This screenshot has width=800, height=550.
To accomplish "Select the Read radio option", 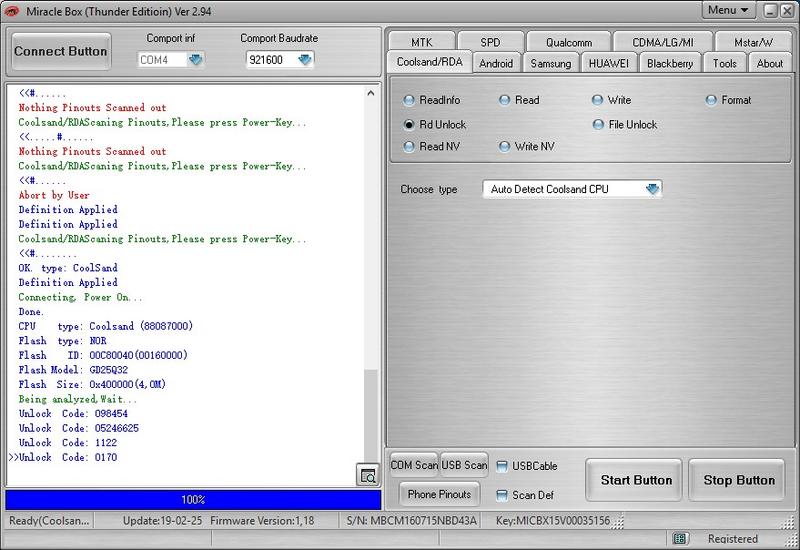I will (x=518, y=100).
